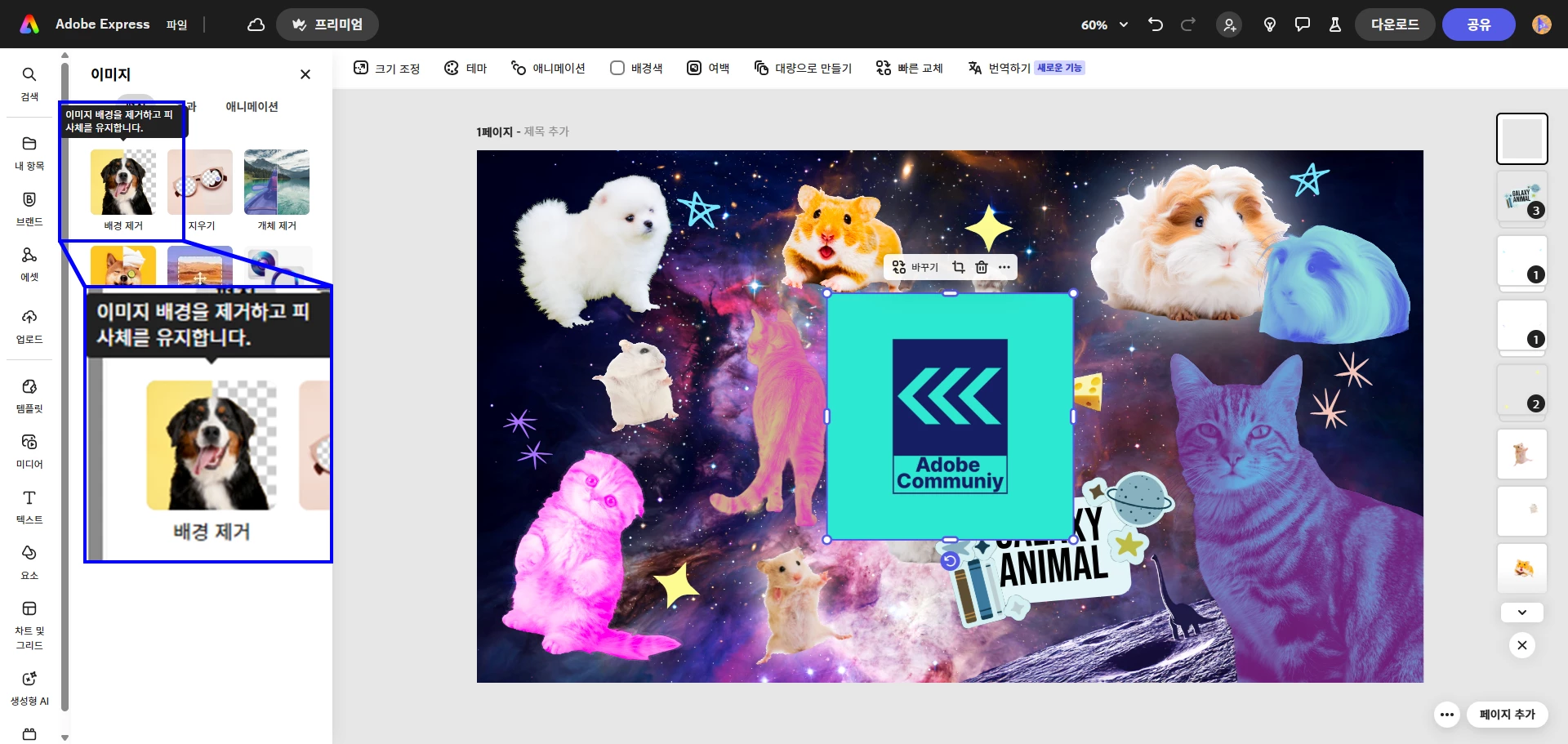Select the layer thumbnail with badge 2
1568x744 pixels.
(x=1522, y=390)
